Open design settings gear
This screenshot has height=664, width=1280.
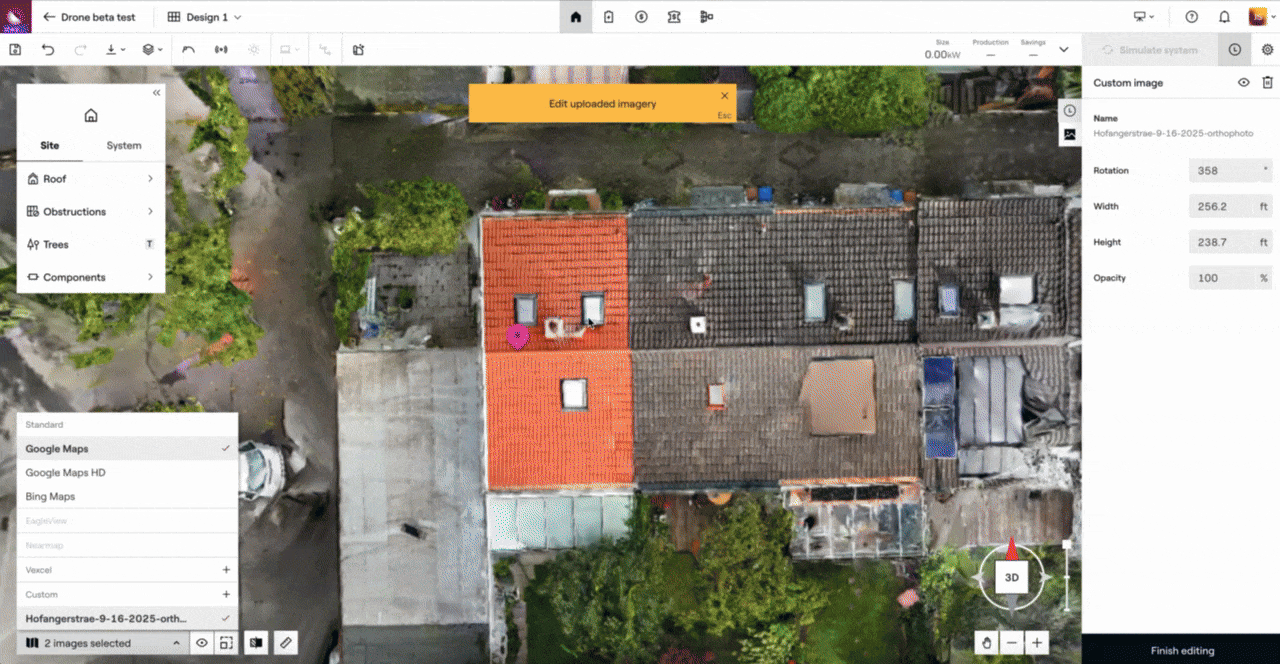point(1267,49)
